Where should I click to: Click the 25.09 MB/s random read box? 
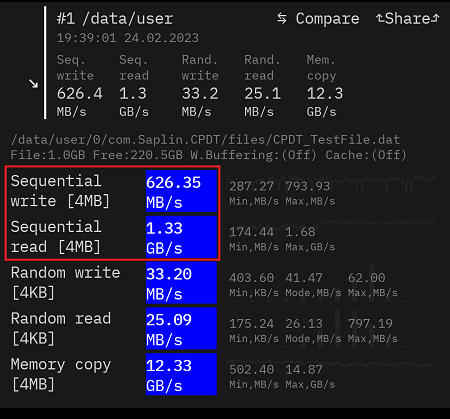[181, 328]
